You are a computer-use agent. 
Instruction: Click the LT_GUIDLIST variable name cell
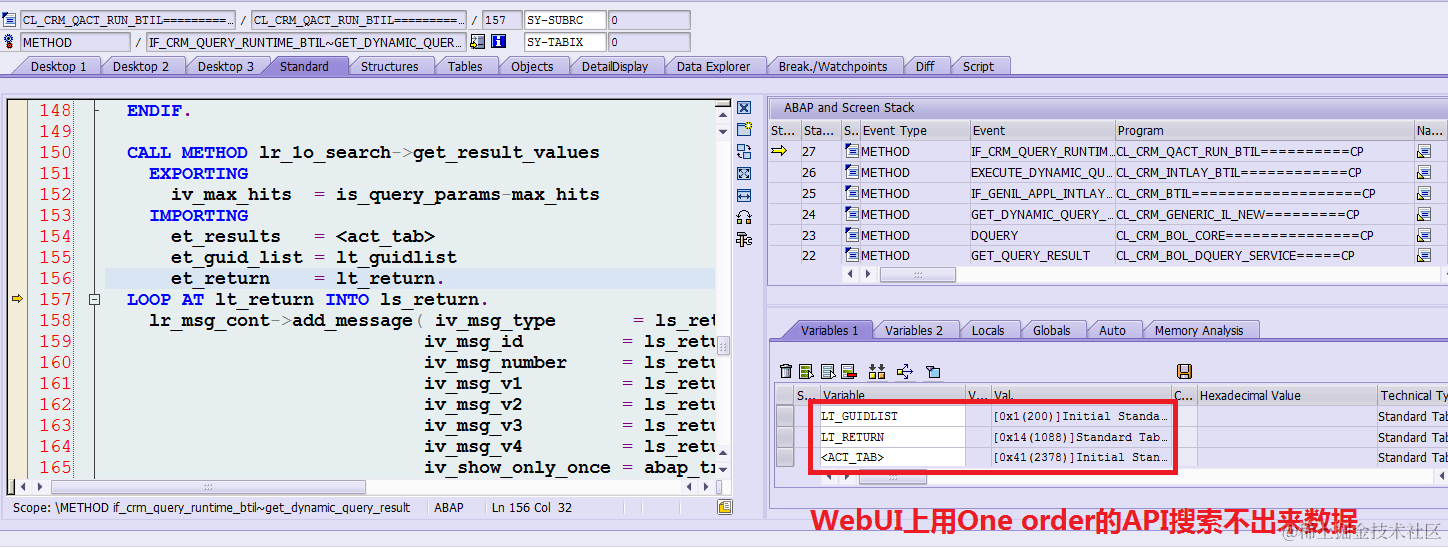[892, 416]
